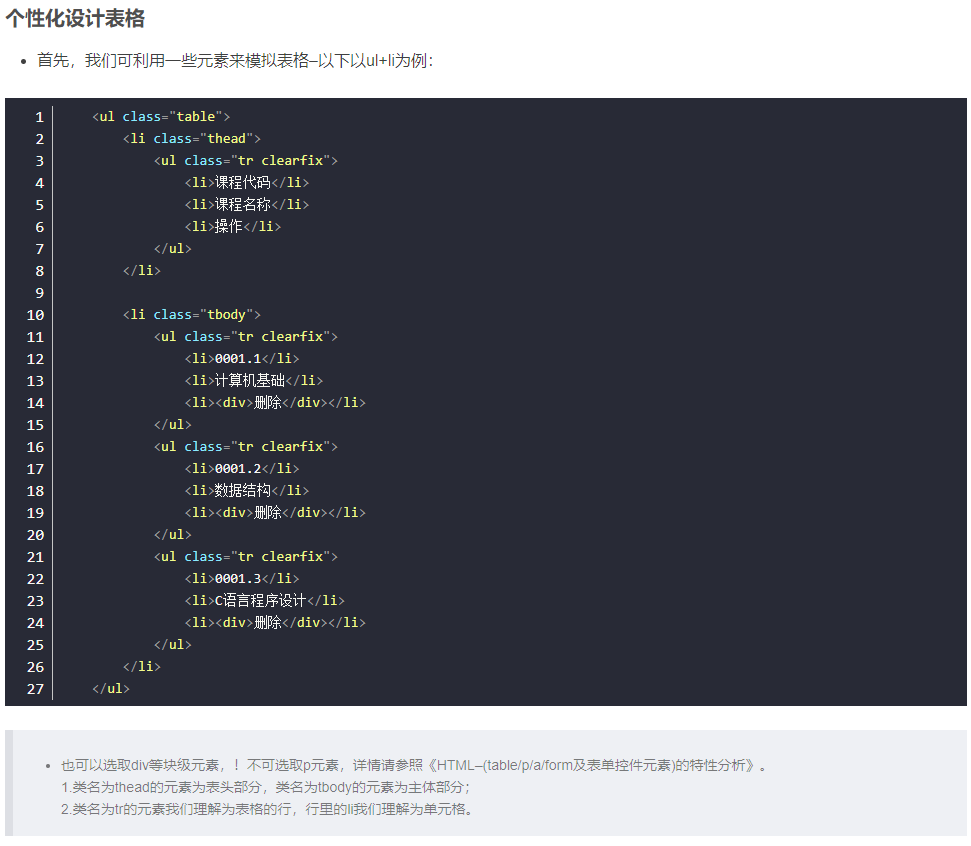Screen dimensions: 971x846
Task: Click '删除' div on code line 14
Action: 268,403
